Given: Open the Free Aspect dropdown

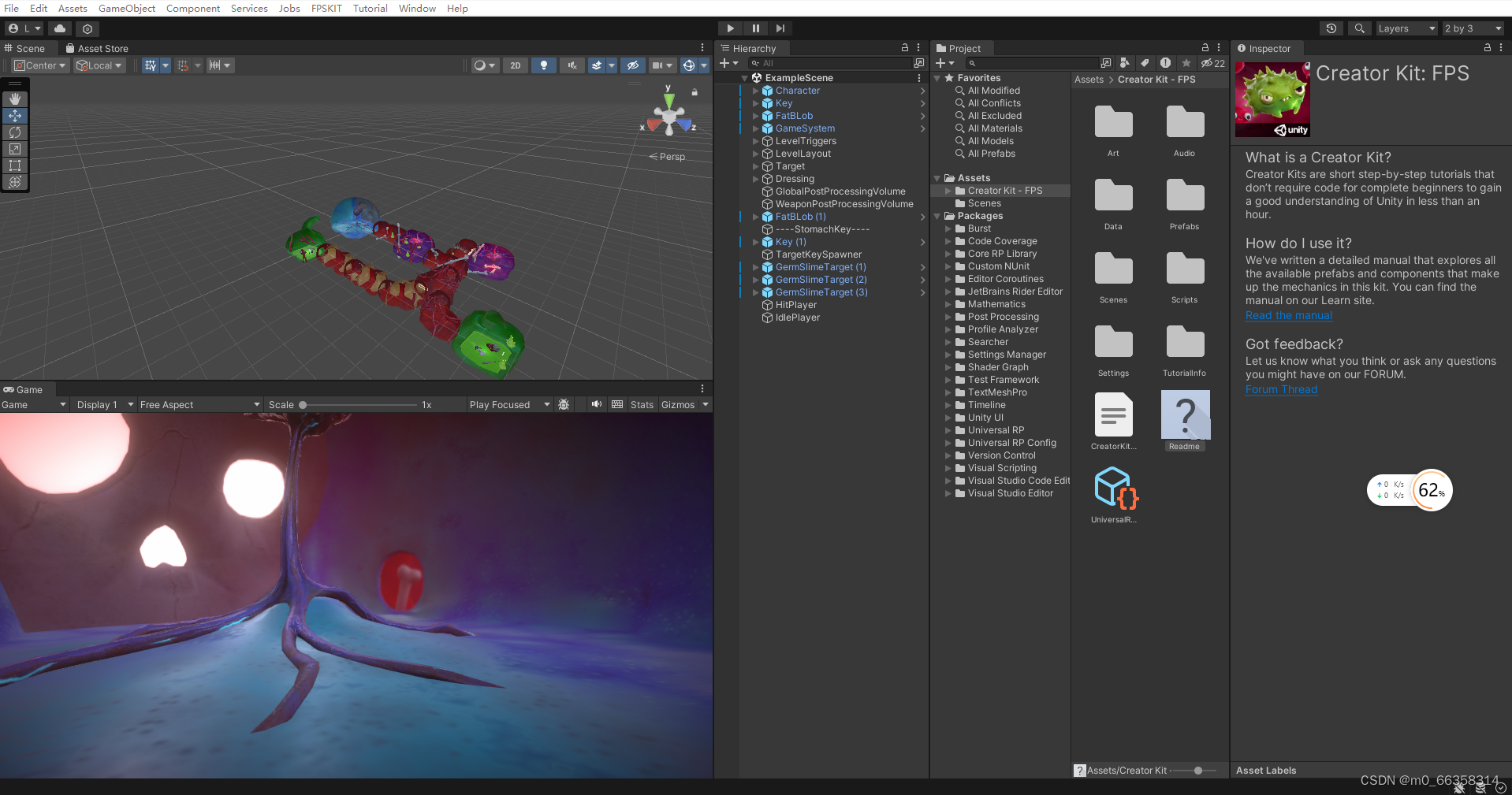Looking at the screenshot, I should point(199,405).
